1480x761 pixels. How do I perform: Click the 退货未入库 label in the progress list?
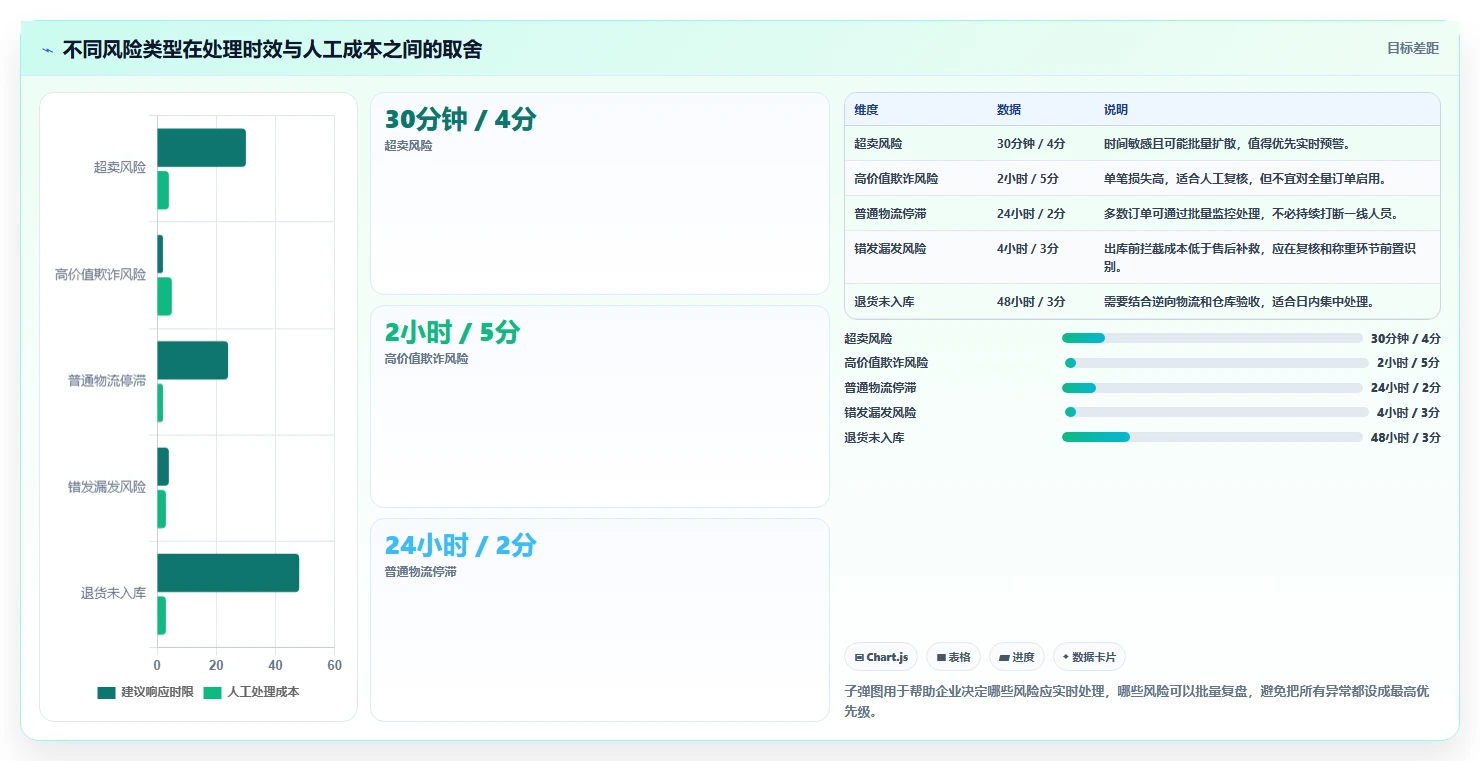(x=874, y=438)
